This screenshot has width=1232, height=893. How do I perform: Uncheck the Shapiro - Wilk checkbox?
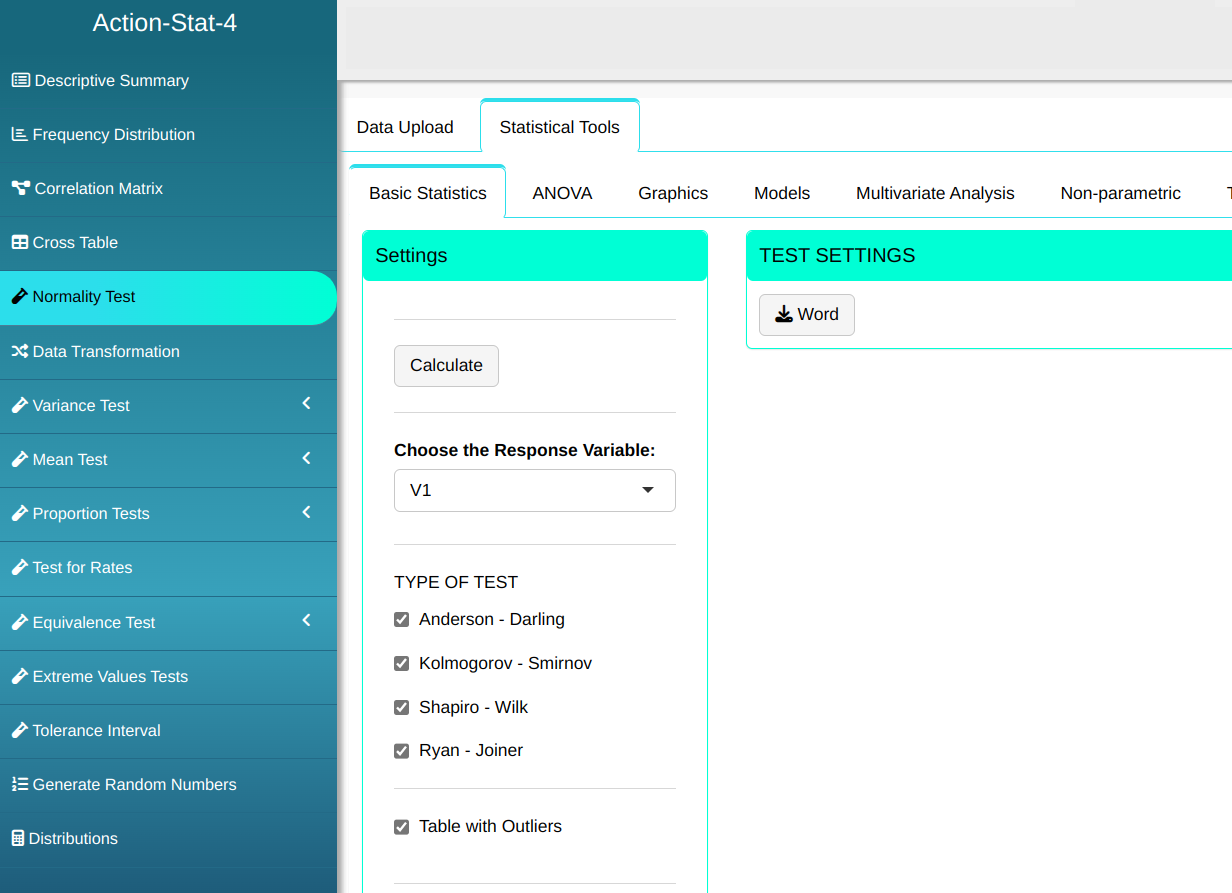[x=402, y=708]
